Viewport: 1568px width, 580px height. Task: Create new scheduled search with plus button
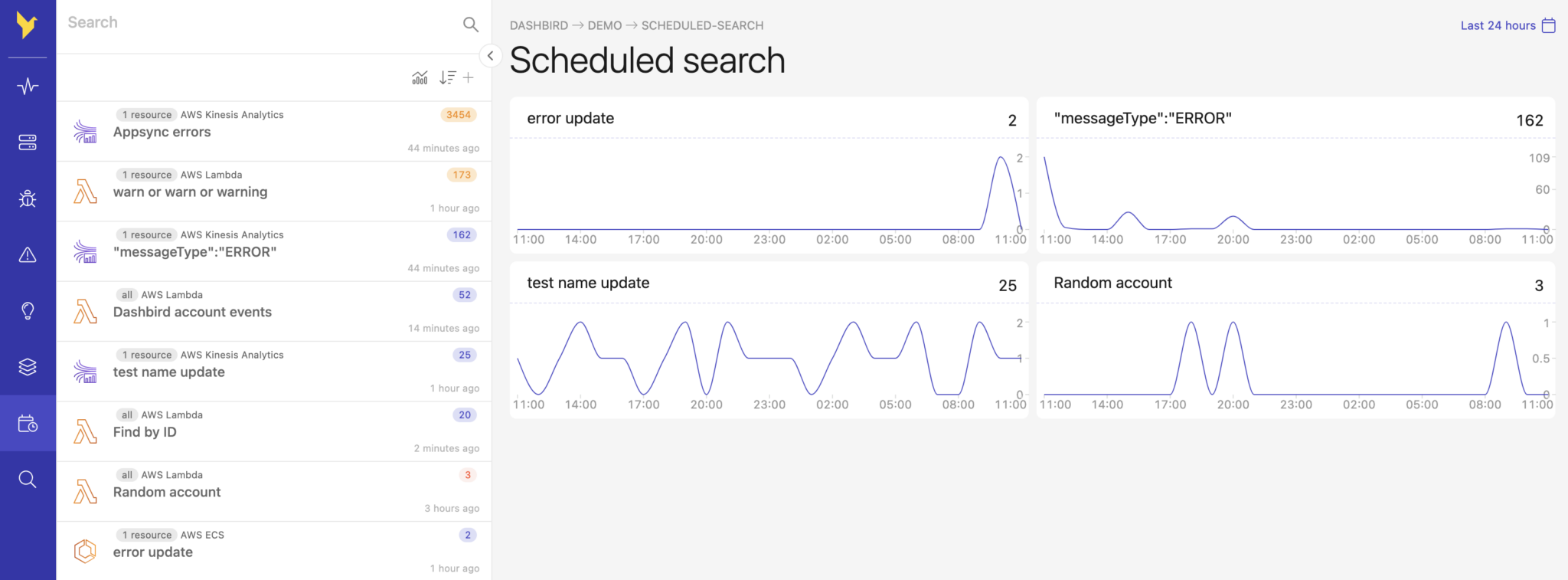tap(469, 77)
